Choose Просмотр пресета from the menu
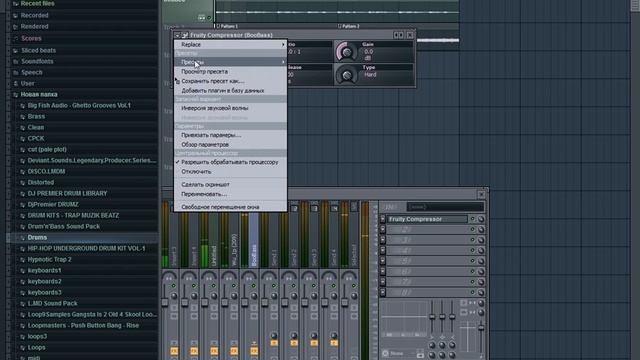 coord(230,71)
